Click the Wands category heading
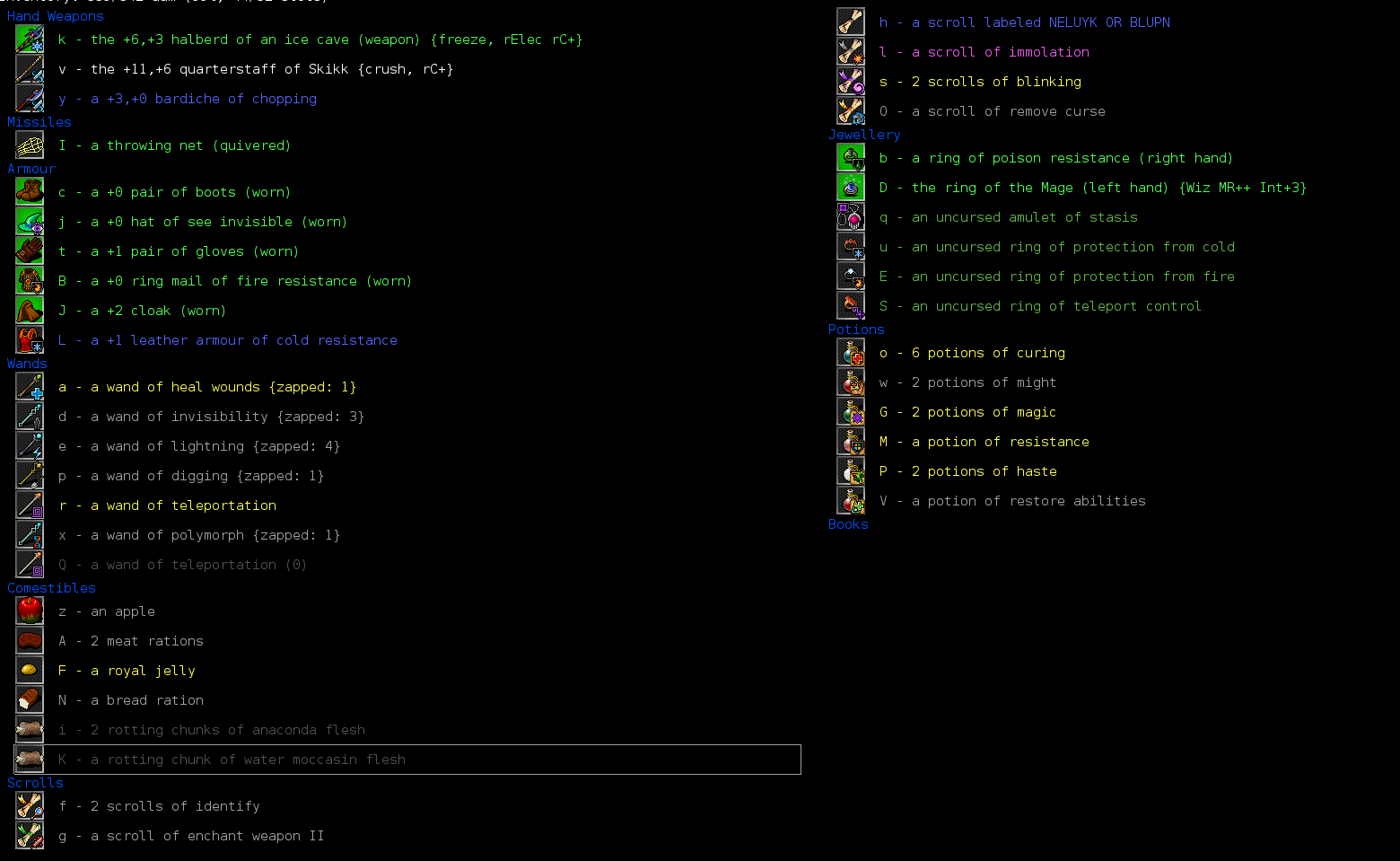The image size is (1400, 861). point(27,364)
